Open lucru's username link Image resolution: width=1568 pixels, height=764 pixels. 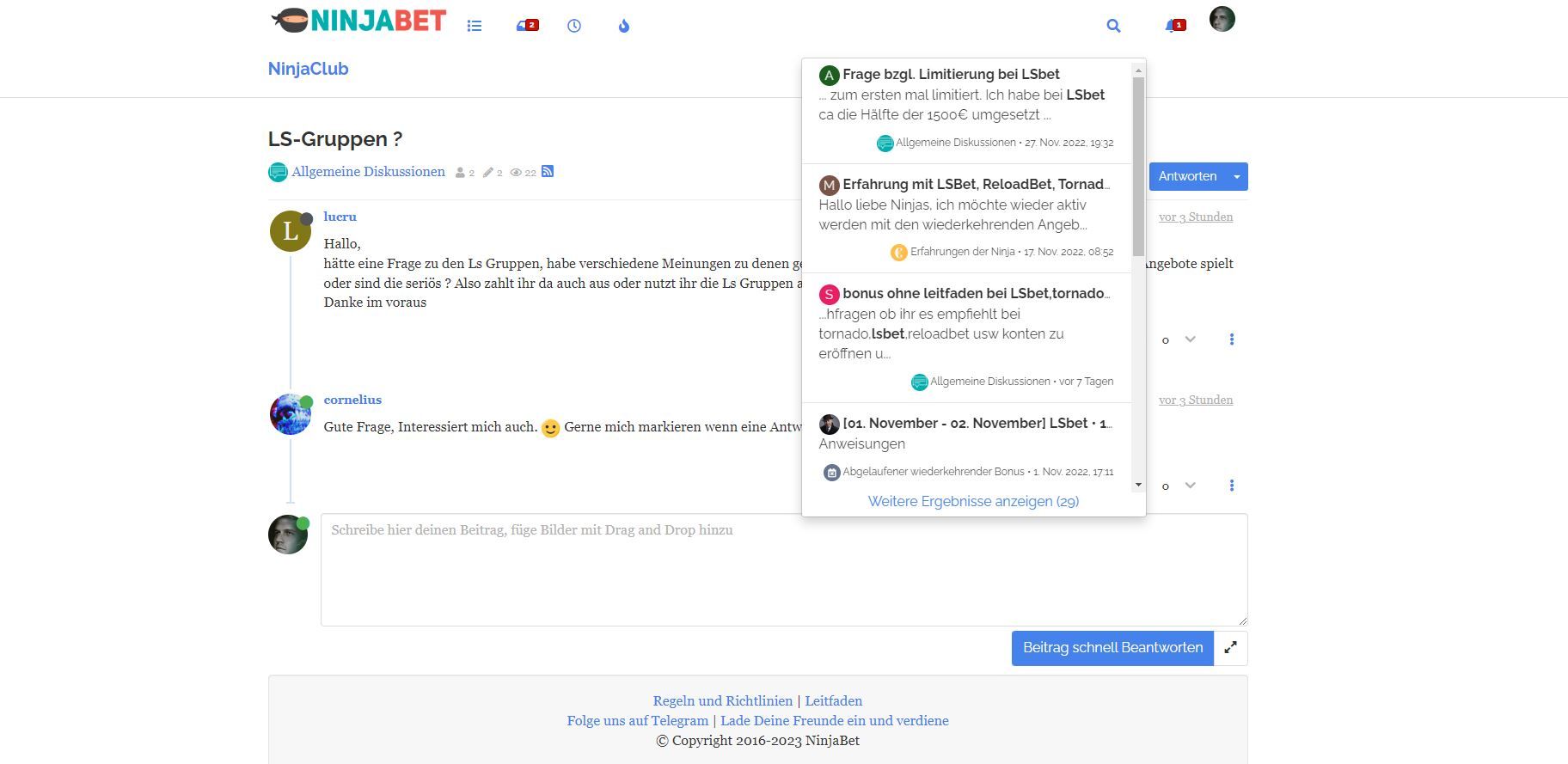click(x=340, y=217)
